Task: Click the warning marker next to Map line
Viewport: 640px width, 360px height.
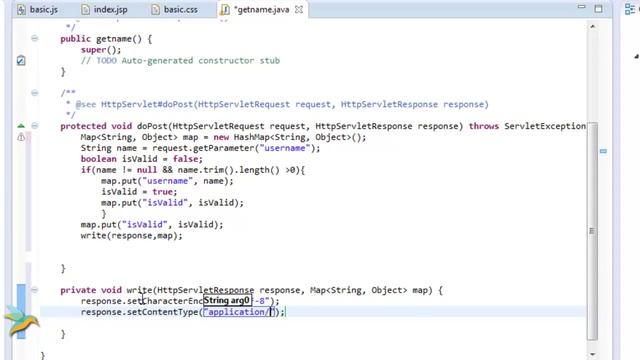Action: tap(21, 138)
